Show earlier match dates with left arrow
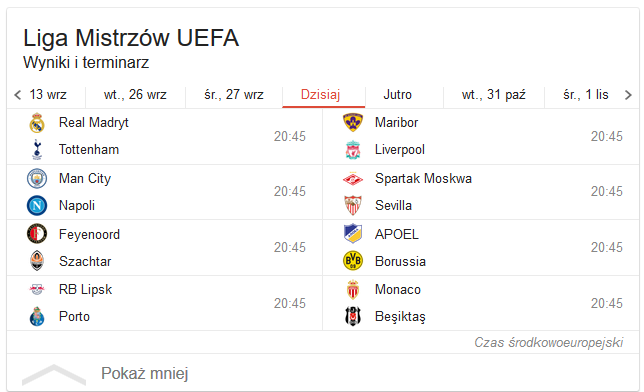This screenshot has width=644, height=392. tap(17, 95)
